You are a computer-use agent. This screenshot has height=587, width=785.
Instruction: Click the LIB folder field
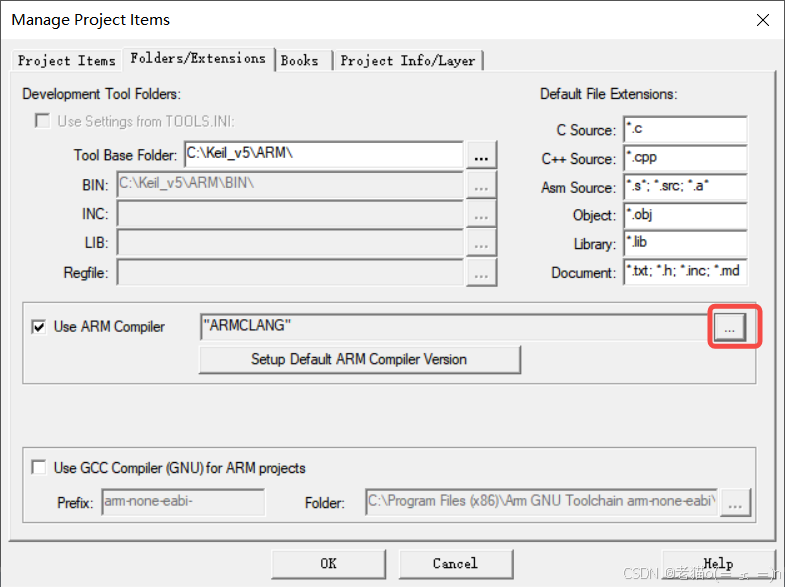point(290,243)
